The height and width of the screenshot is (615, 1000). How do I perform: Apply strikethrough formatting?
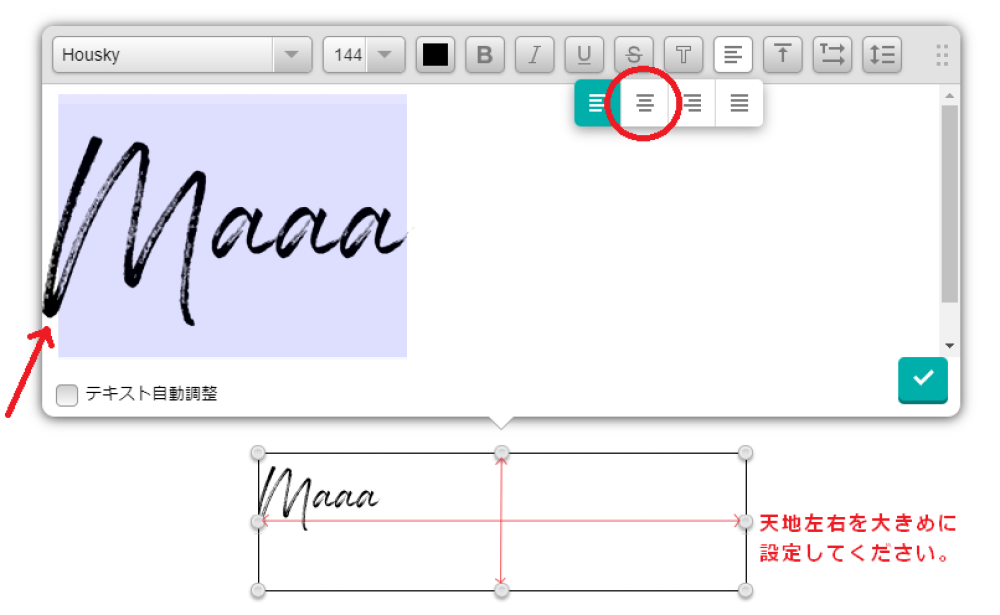(x=633, y=55)
